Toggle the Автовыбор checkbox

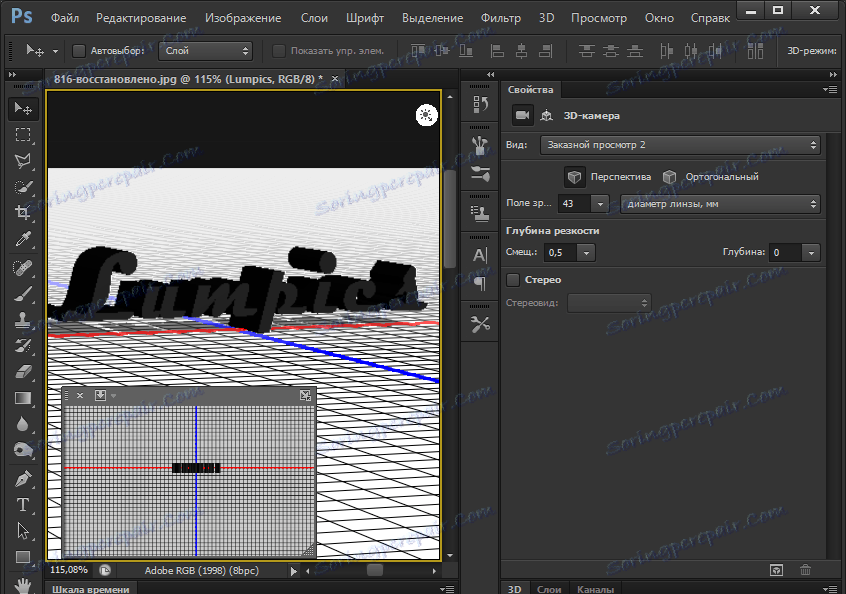pyautogui.click(x=80, y=50)
